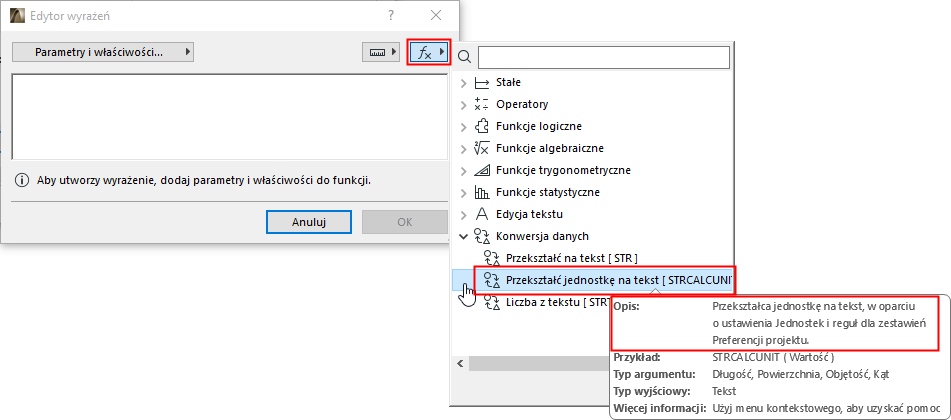
Task: Expand the Funkcje logiczne category
Action: click(463, 126)
